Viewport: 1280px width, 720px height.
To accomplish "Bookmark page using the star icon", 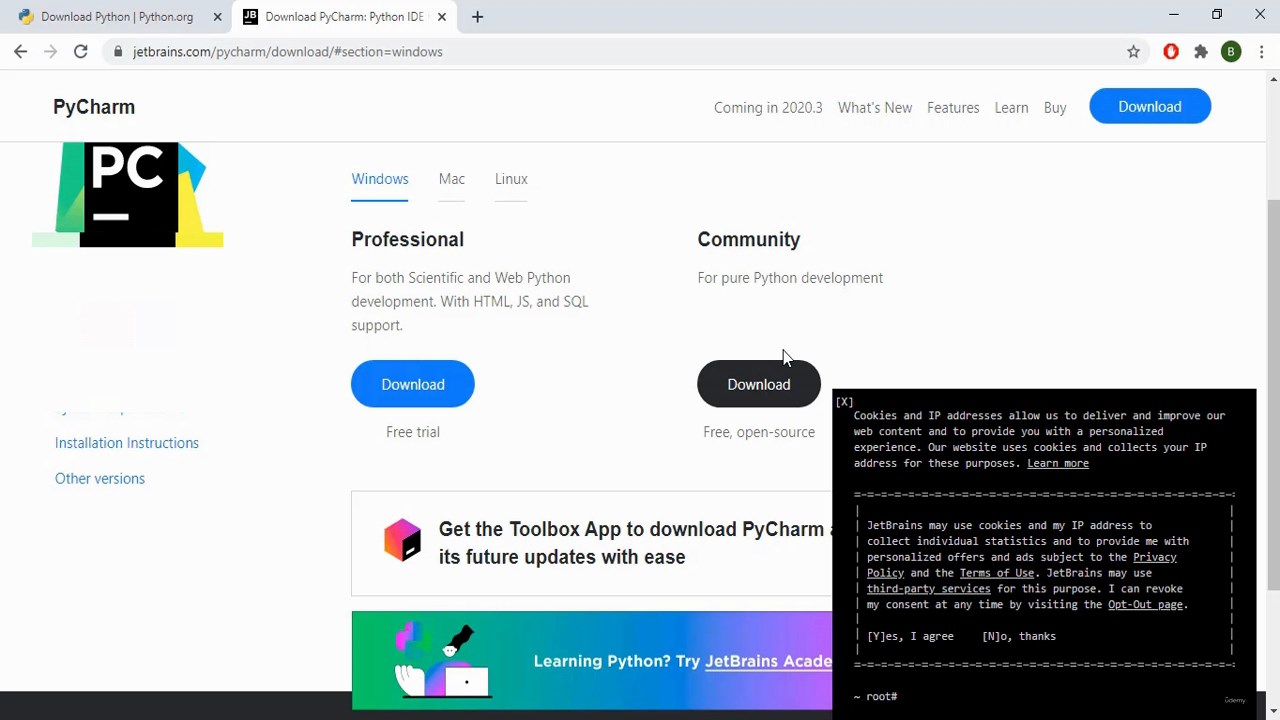I will tap(1133, 52).
